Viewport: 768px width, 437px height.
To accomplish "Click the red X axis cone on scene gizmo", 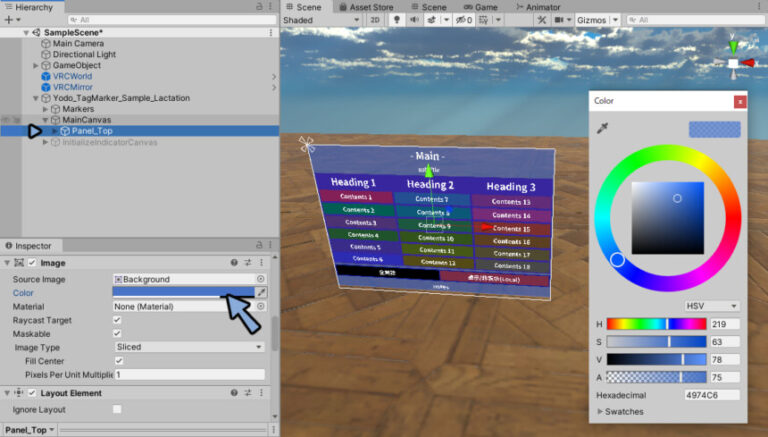I will 747,63.
